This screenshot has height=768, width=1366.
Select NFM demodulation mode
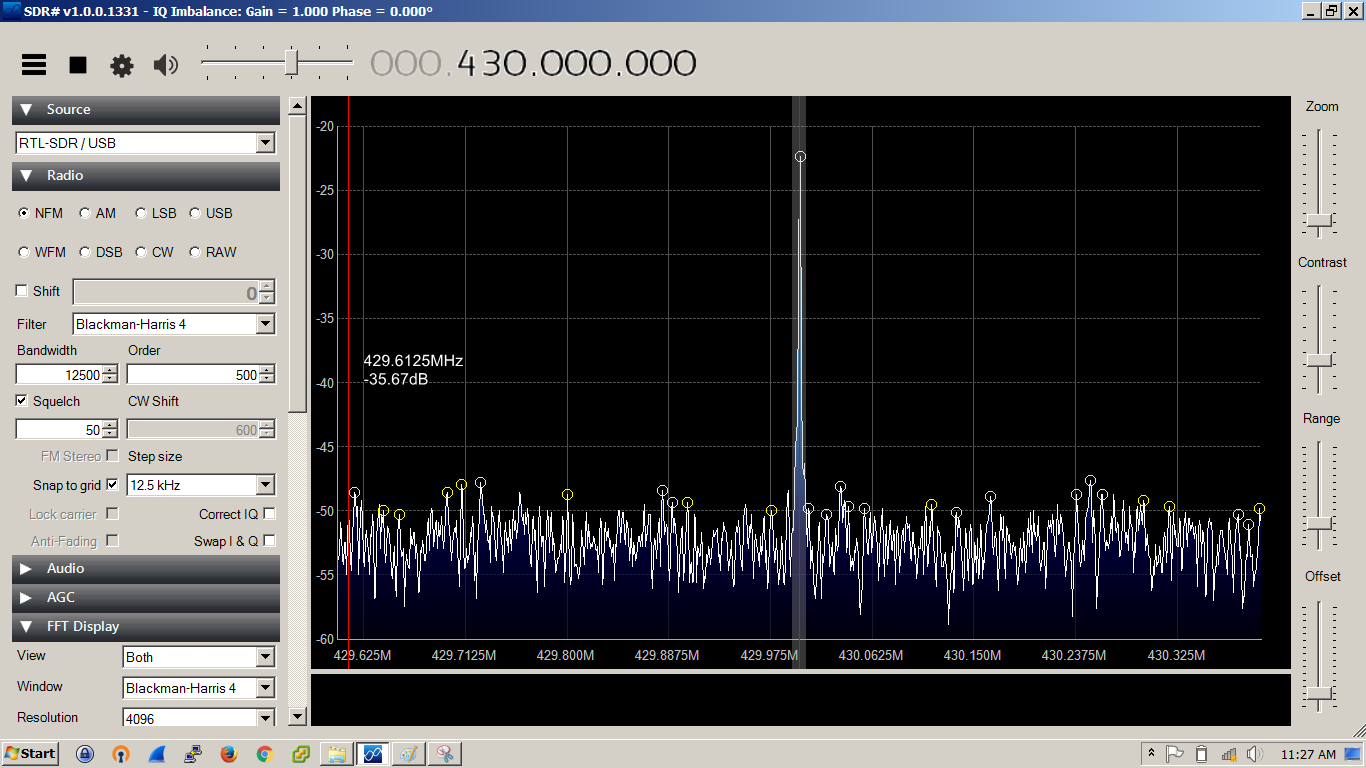click(41, 213)
